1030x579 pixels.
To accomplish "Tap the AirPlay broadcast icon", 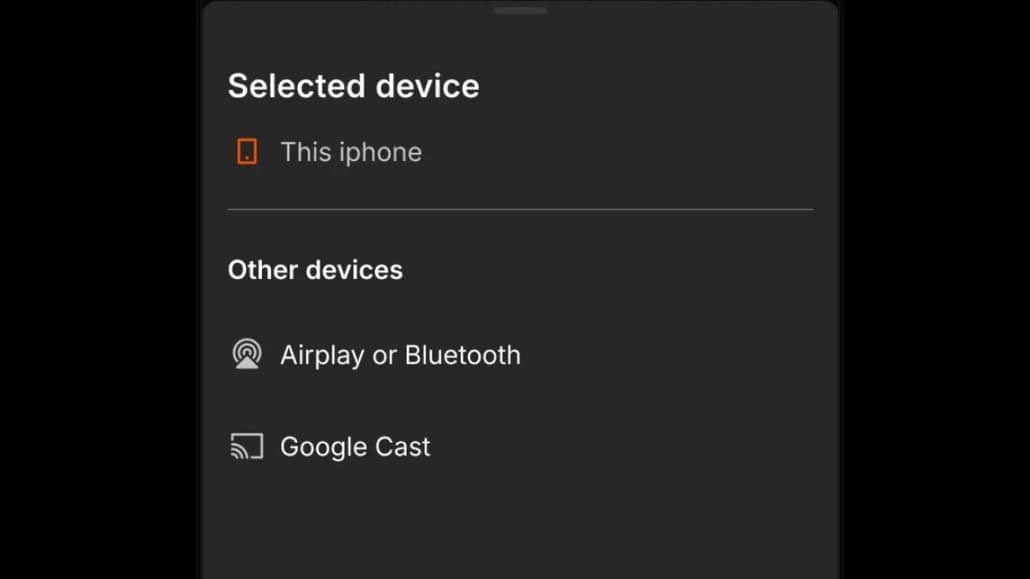I will point(246,354).
